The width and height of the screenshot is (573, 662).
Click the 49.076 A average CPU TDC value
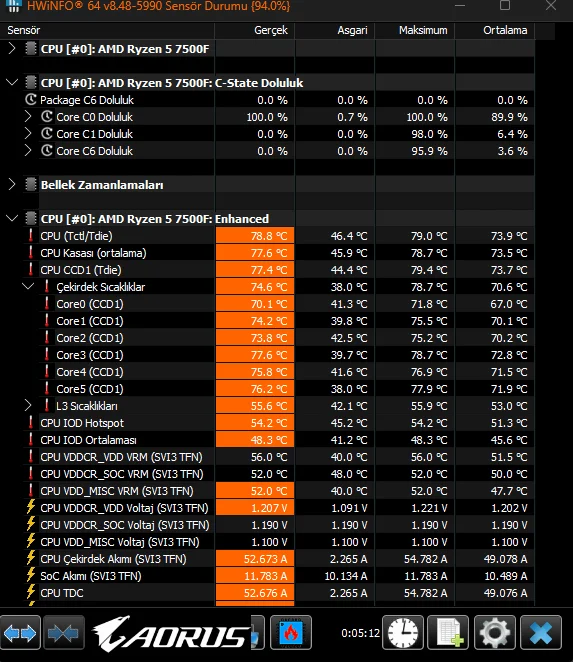pos(505,593)
